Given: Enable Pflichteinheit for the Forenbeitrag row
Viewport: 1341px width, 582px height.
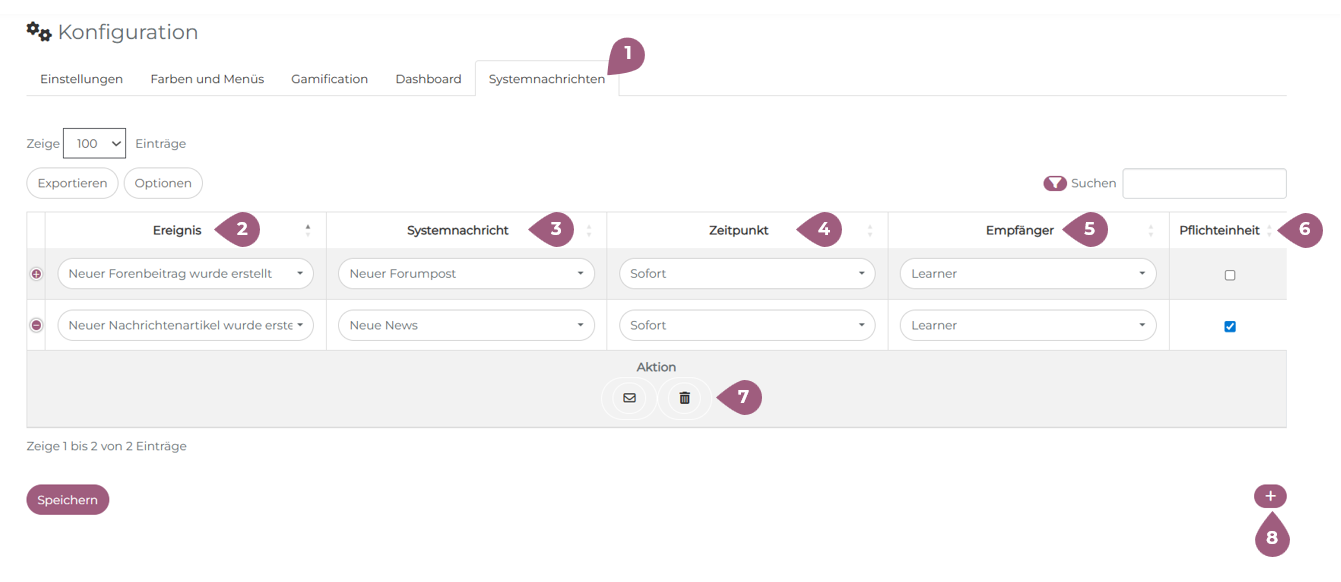Looking at the screenshot, I should pos(1230,275).
